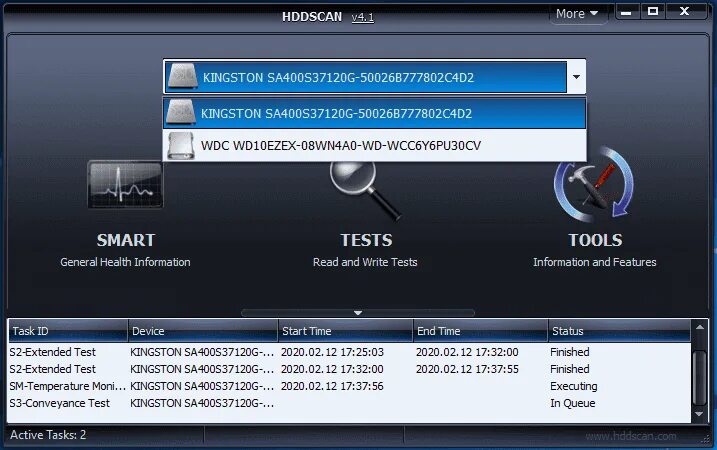
Task: Open the TESTS magnifying glass icon
Action: [365, 191]
